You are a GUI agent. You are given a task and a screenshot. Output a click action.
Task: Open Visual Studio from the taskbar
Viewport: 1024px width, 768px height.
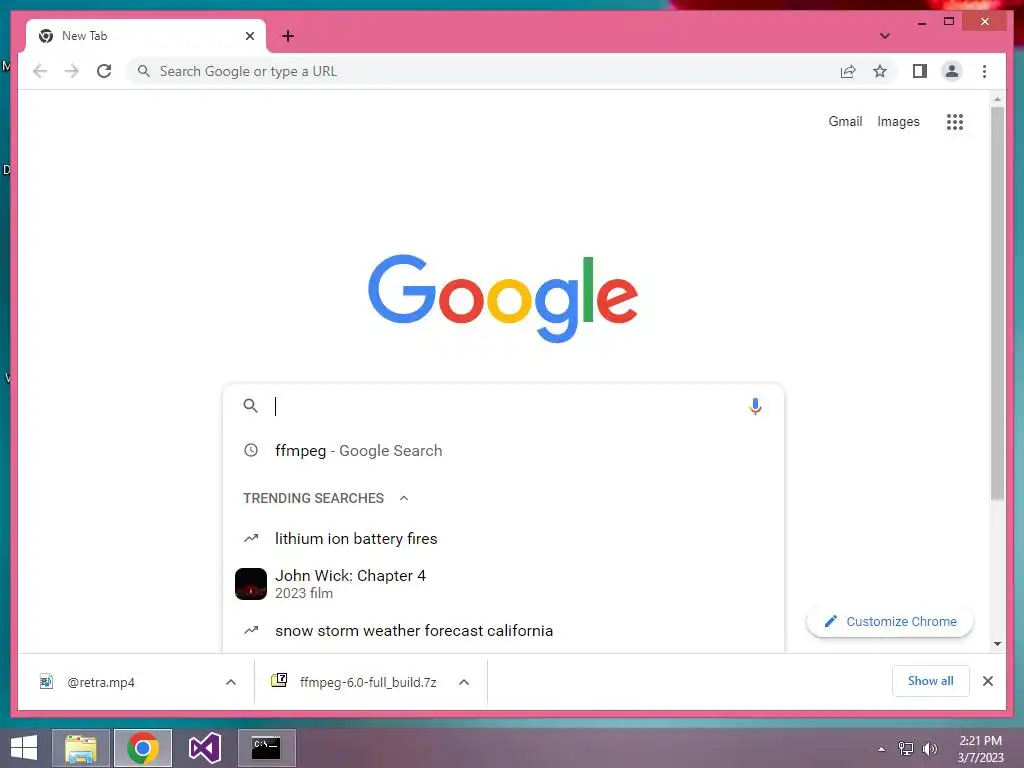coord(204,748)
